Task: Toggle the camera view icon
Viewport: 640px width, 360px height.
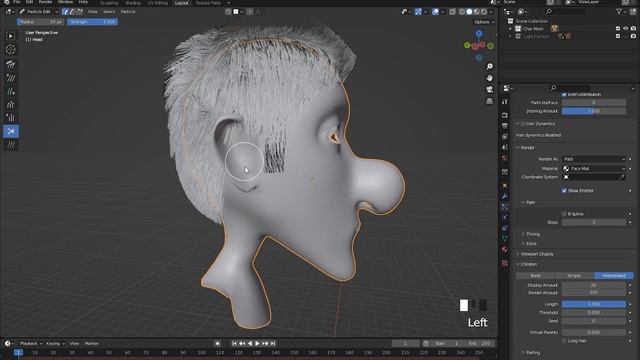Action: click(489, 89)
